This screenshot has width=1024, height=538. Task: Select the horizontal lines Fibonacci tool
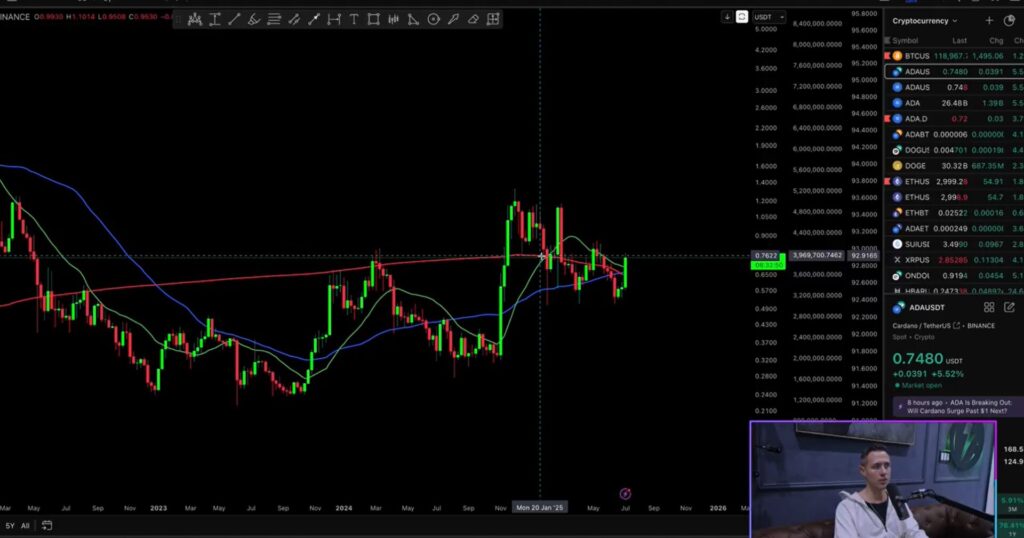pos(274,19)
